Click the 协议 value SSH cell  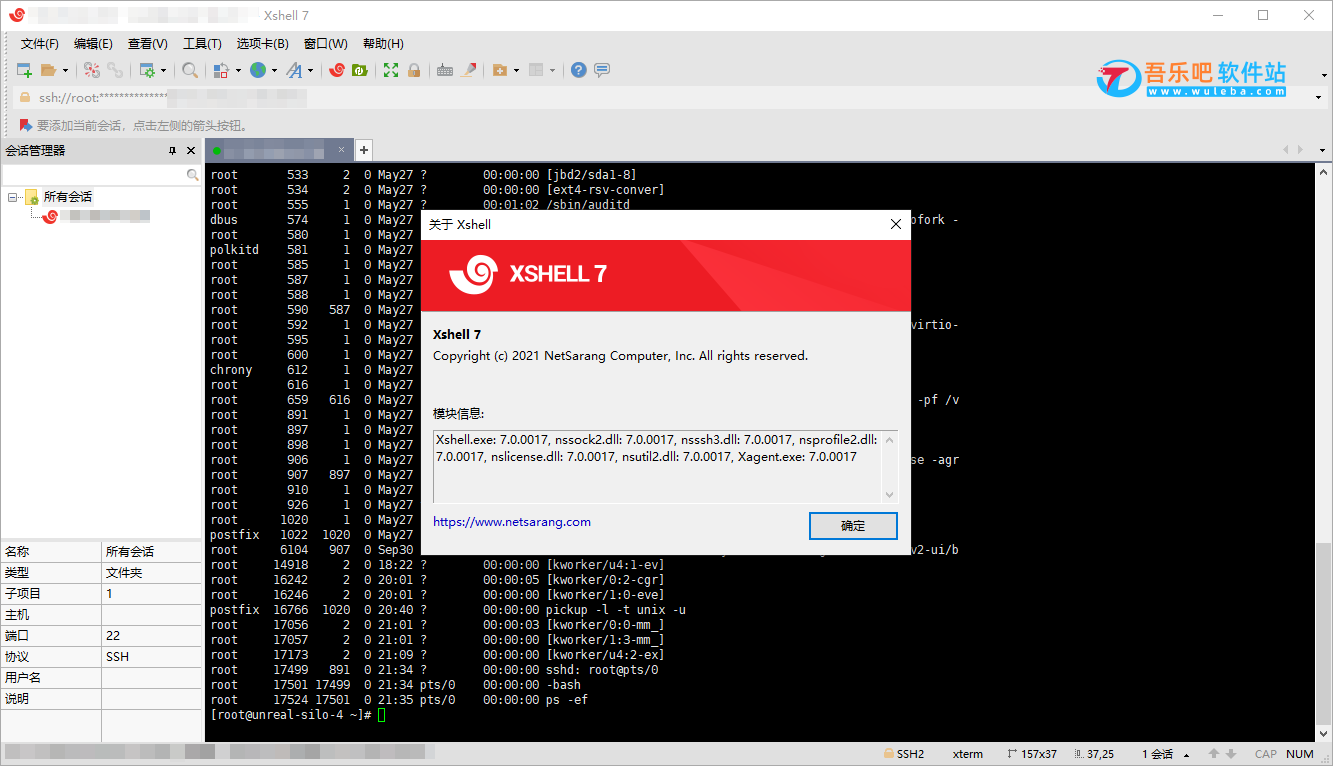point(151,657)
